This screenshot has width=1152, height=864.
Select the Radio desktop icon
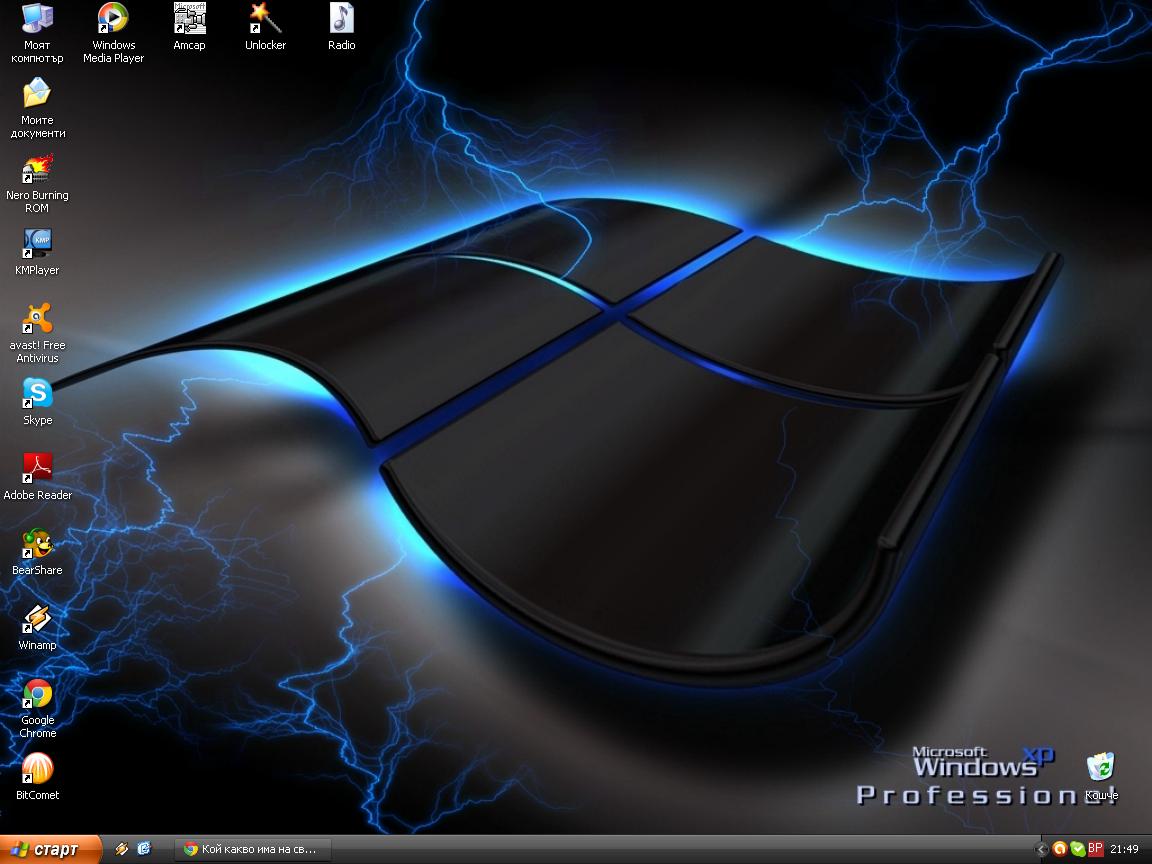click(341, 19)
